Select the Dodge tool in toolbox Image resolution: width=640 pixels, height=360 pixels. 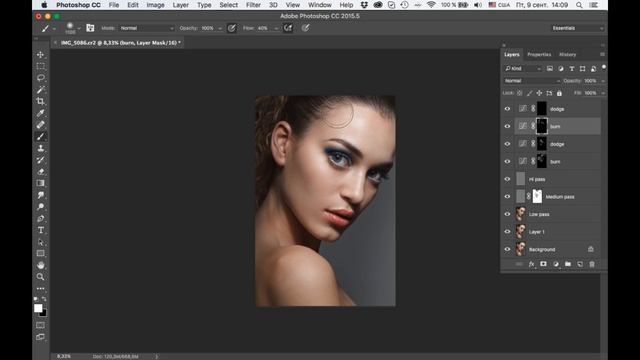coord(40,207)
